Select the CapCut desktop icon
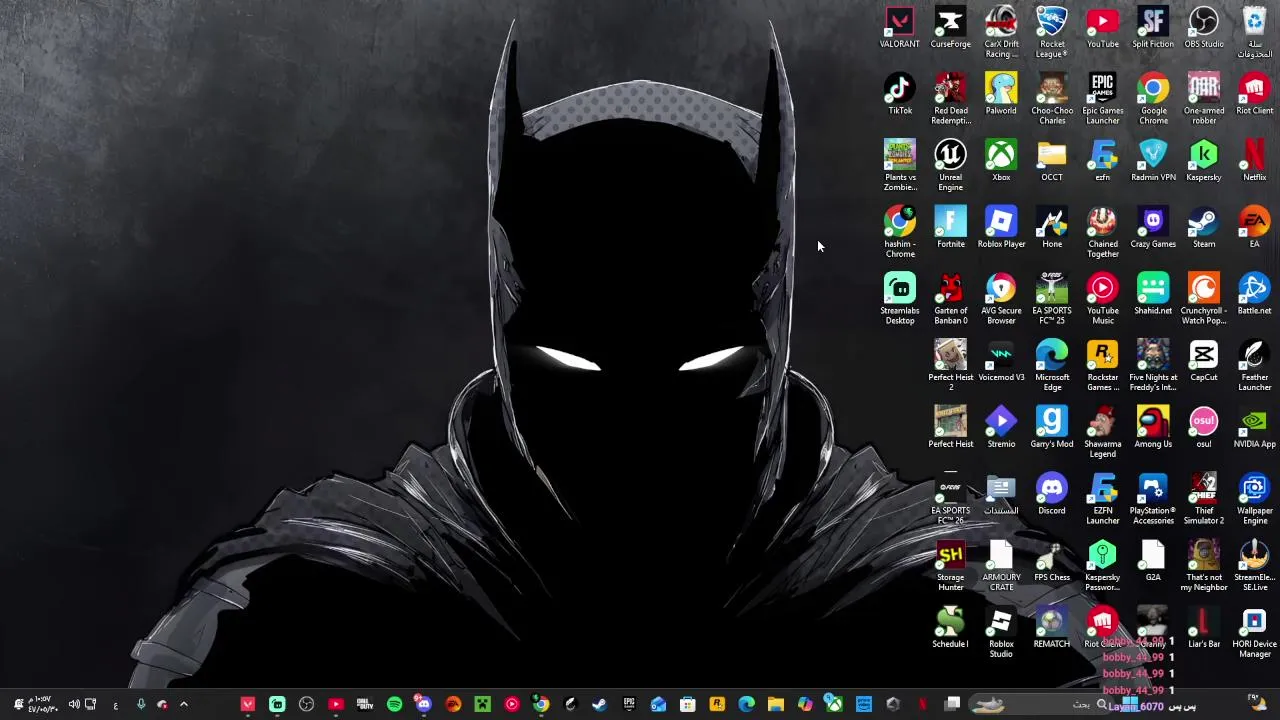Image resolution: width=1280 pixels, height=720 pixels. click(1204, 362)
